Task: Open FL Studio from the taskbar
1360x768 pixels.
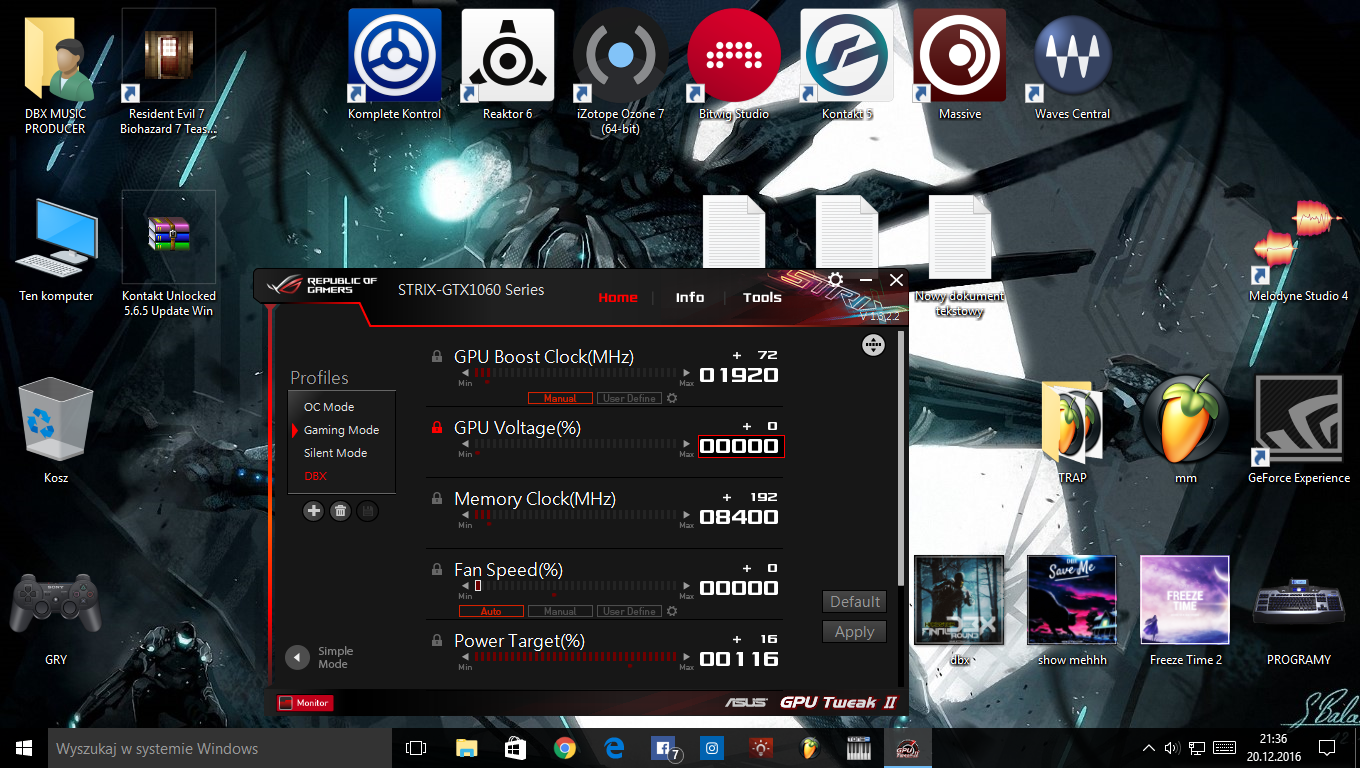Action: click(810, 748)
